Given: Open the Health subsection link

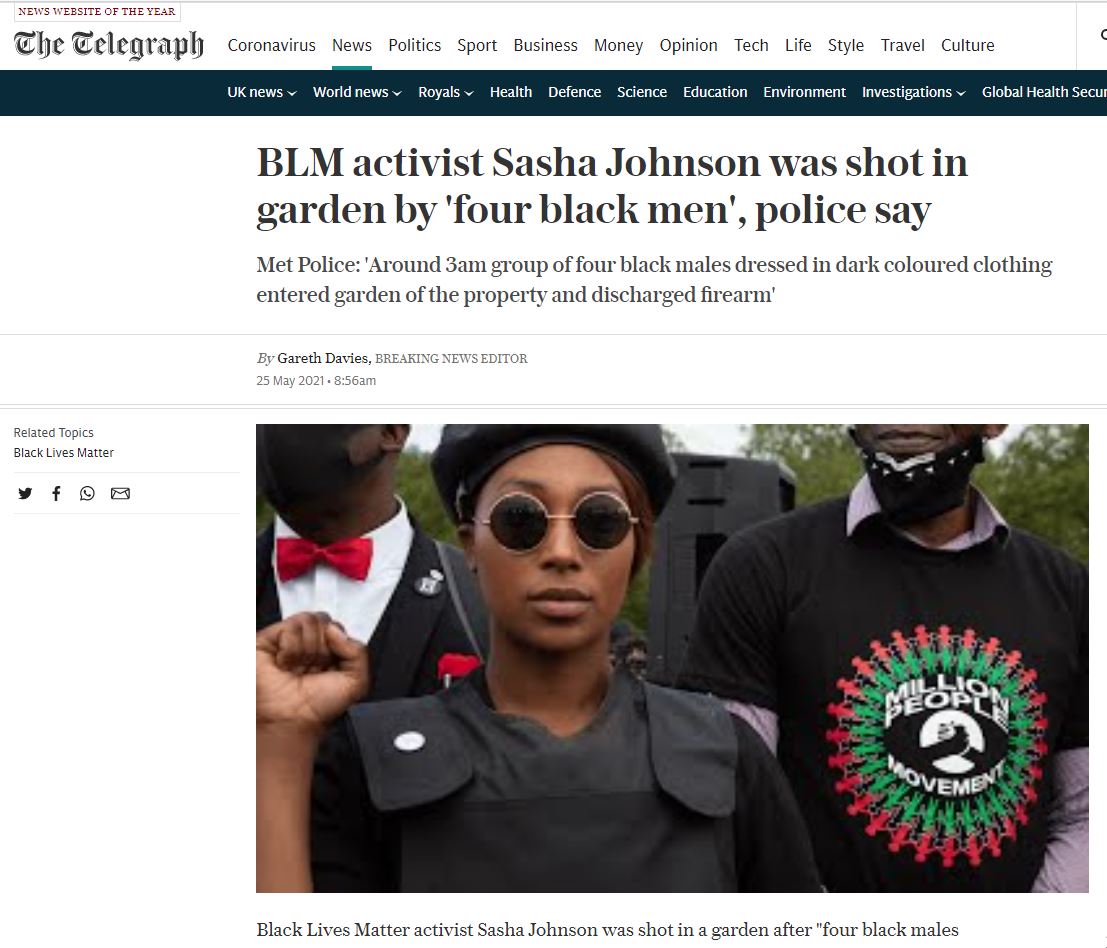Looking at the screenshot, I should [x=511, y=92].
